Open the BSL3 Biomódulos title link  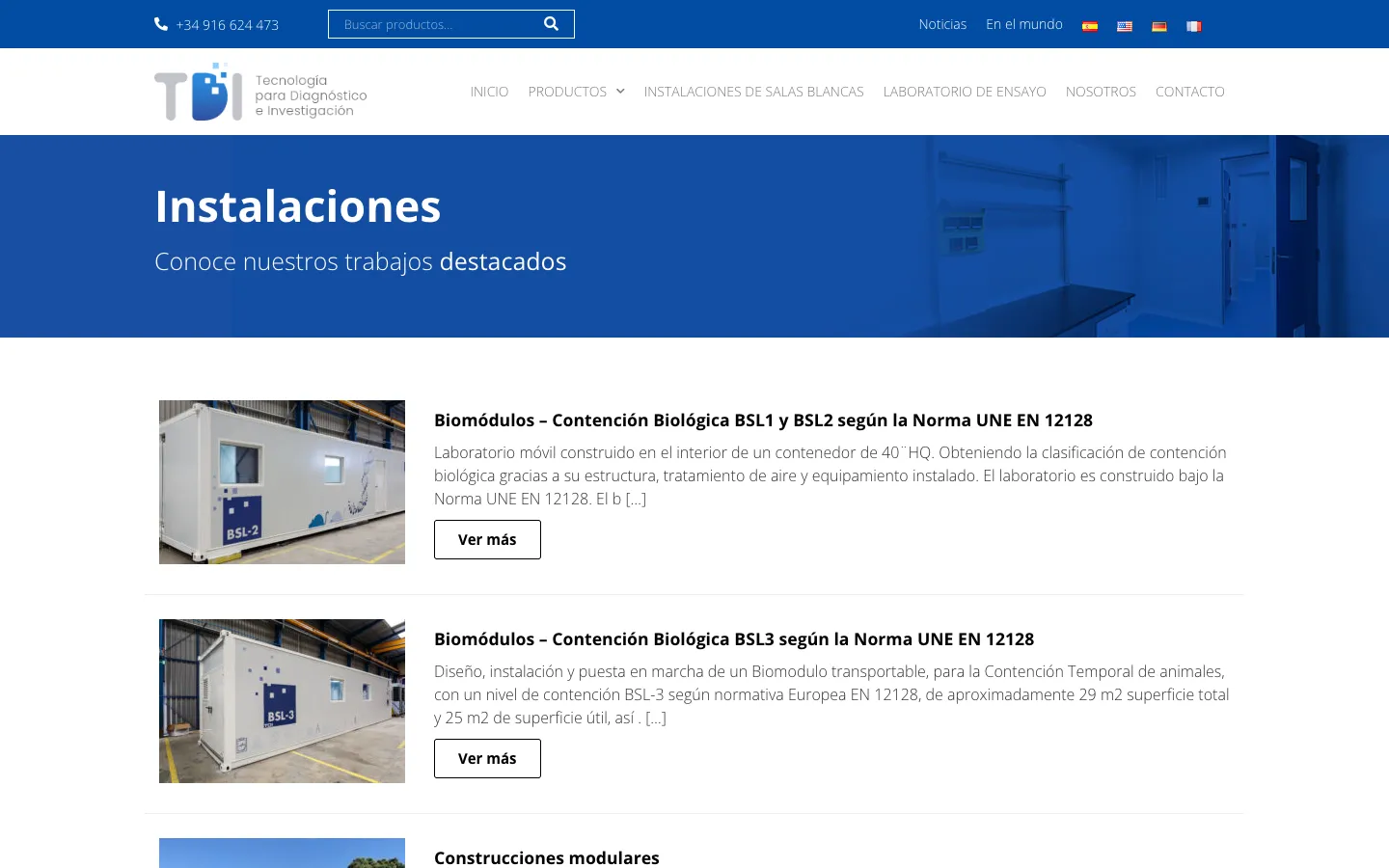[734, 638]
